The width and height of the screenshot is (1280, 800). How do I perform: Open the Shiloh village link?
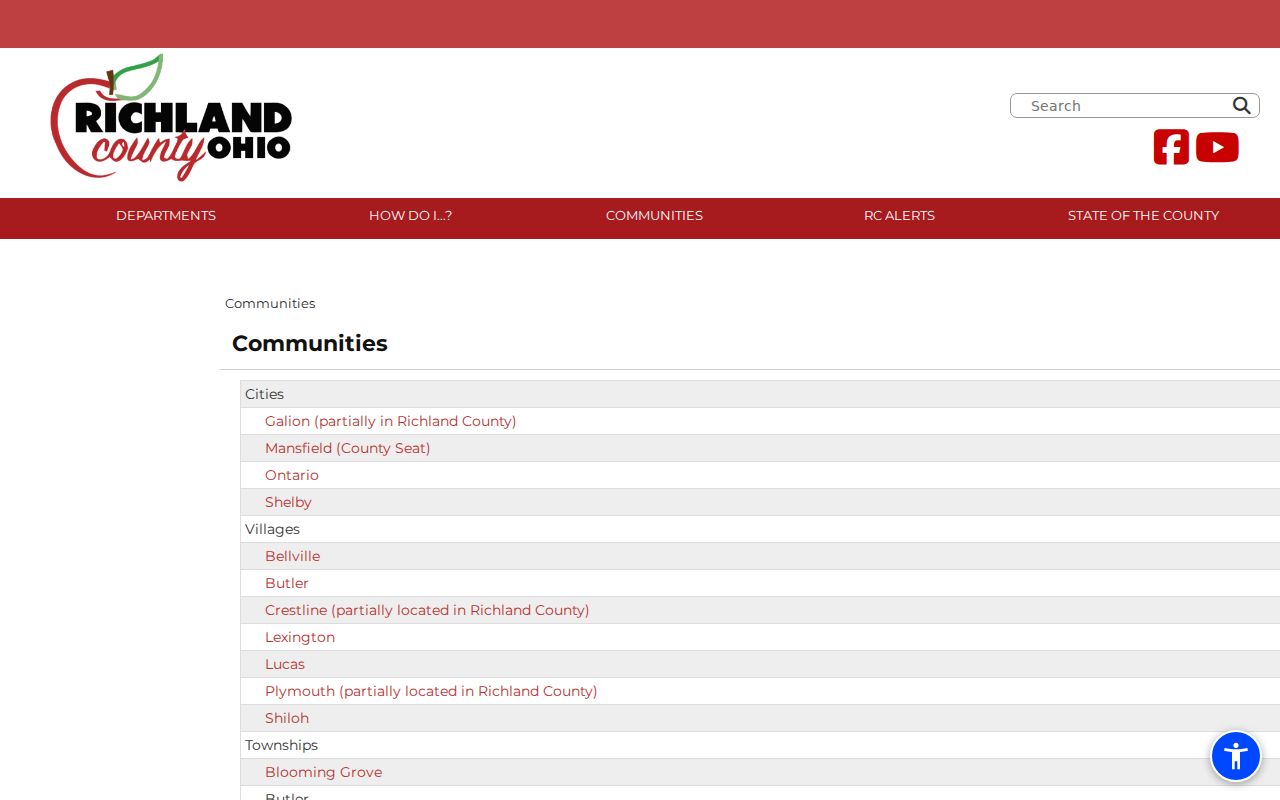287,718
